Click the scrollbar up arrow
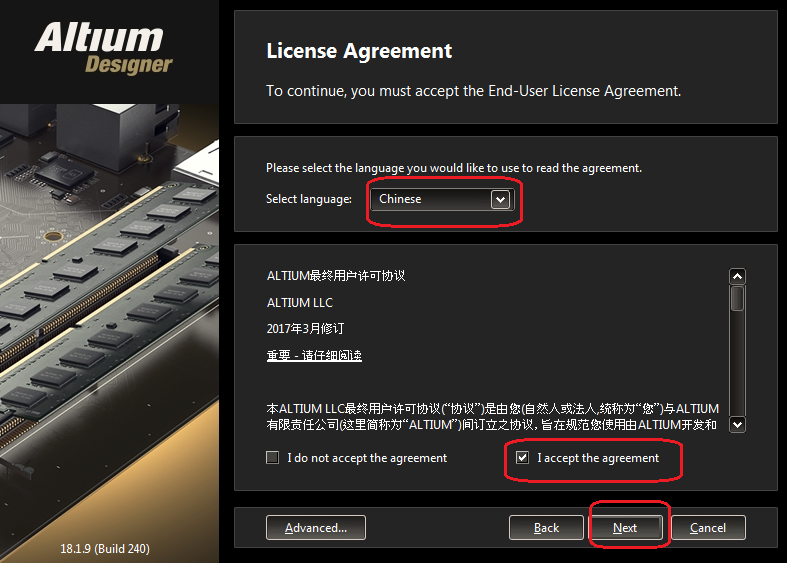 click(737, 276)
